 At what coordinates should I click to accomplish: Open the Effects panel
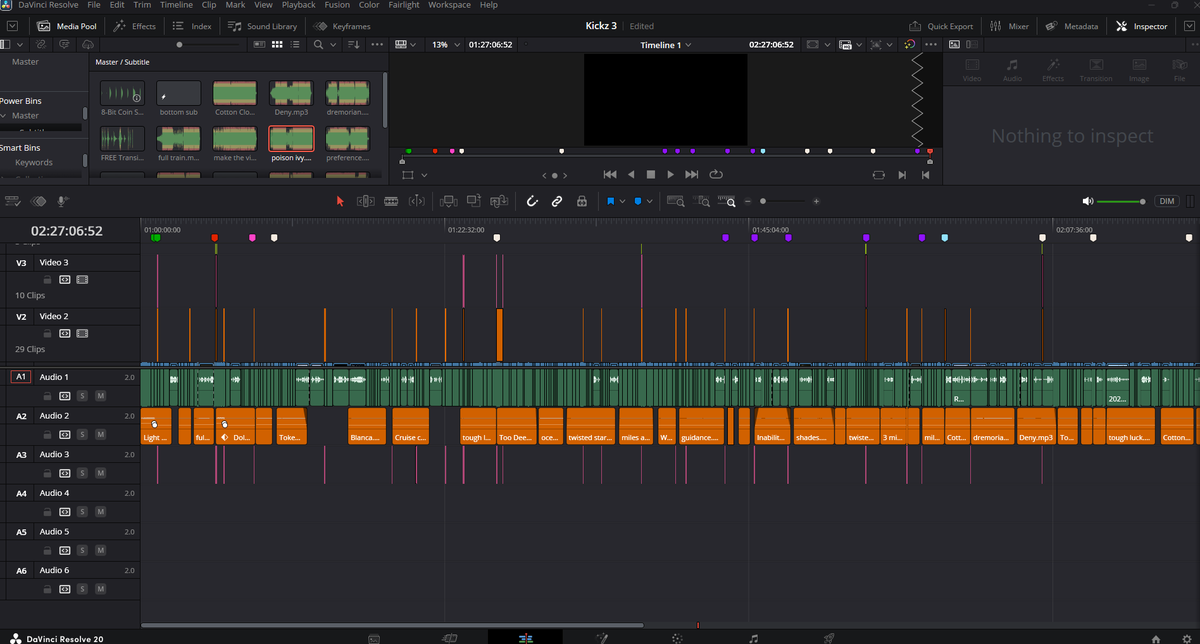tap(135, 26)
